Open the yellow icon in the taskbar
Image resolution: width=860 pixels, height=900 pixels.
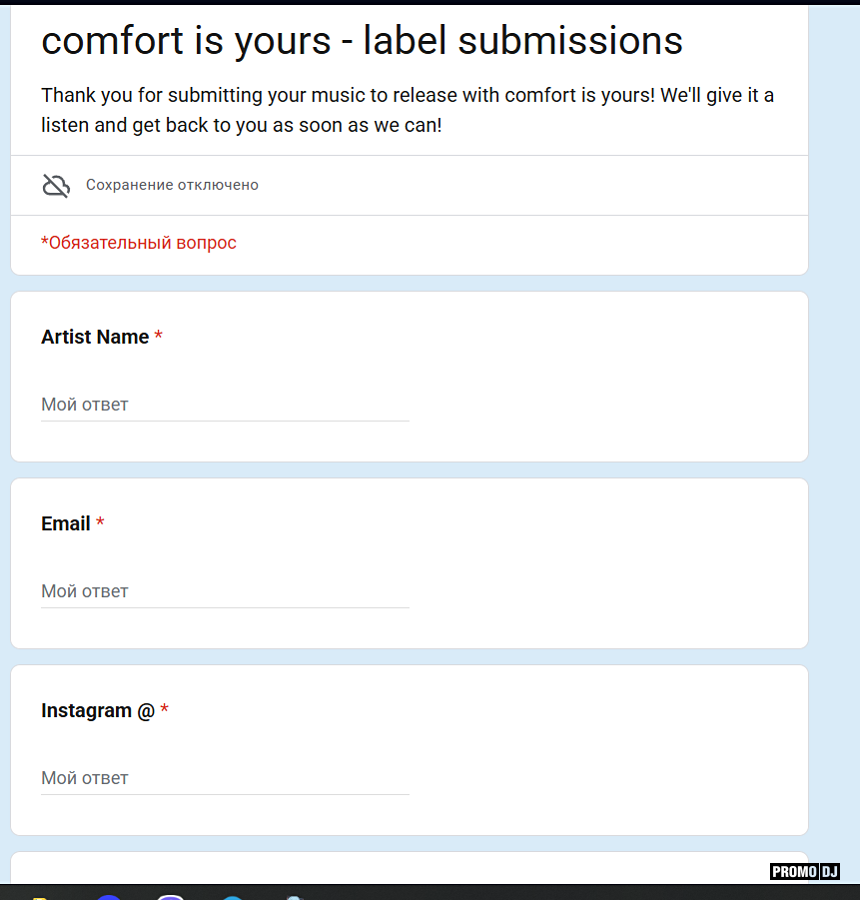pos(40,895)
